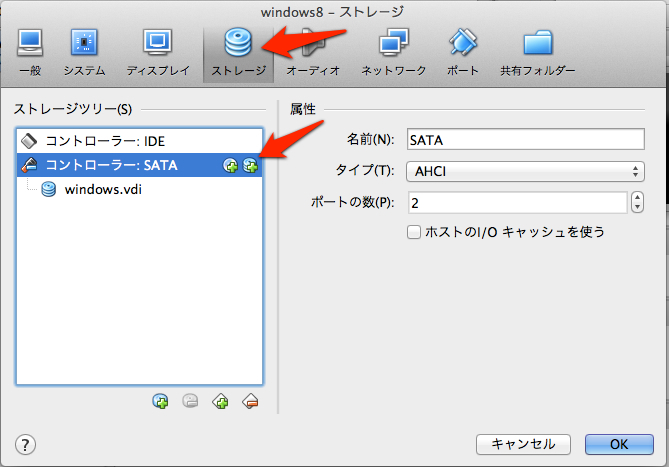Select コントローラー: SATA in storage tree
This screenshot has width=669, height=467.
pyautogui.click(x=140, y=165)
